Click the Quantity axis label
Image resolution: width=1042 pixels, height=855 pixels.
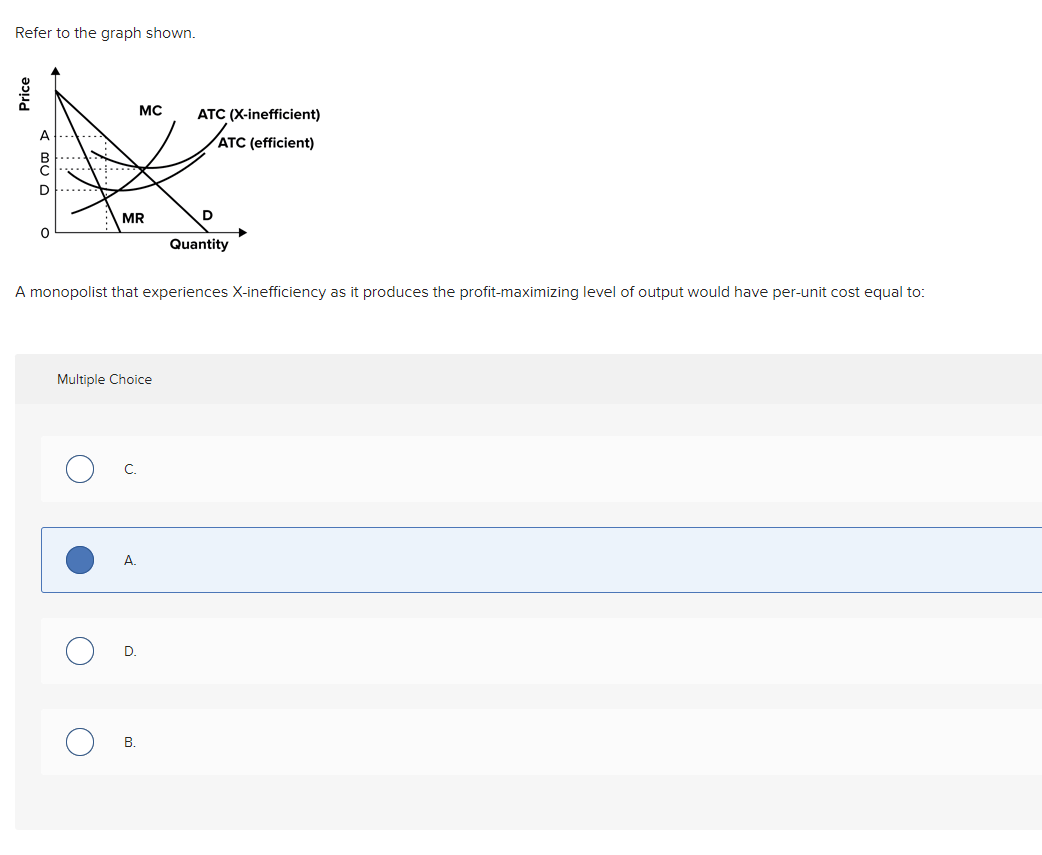pos(199,243)
